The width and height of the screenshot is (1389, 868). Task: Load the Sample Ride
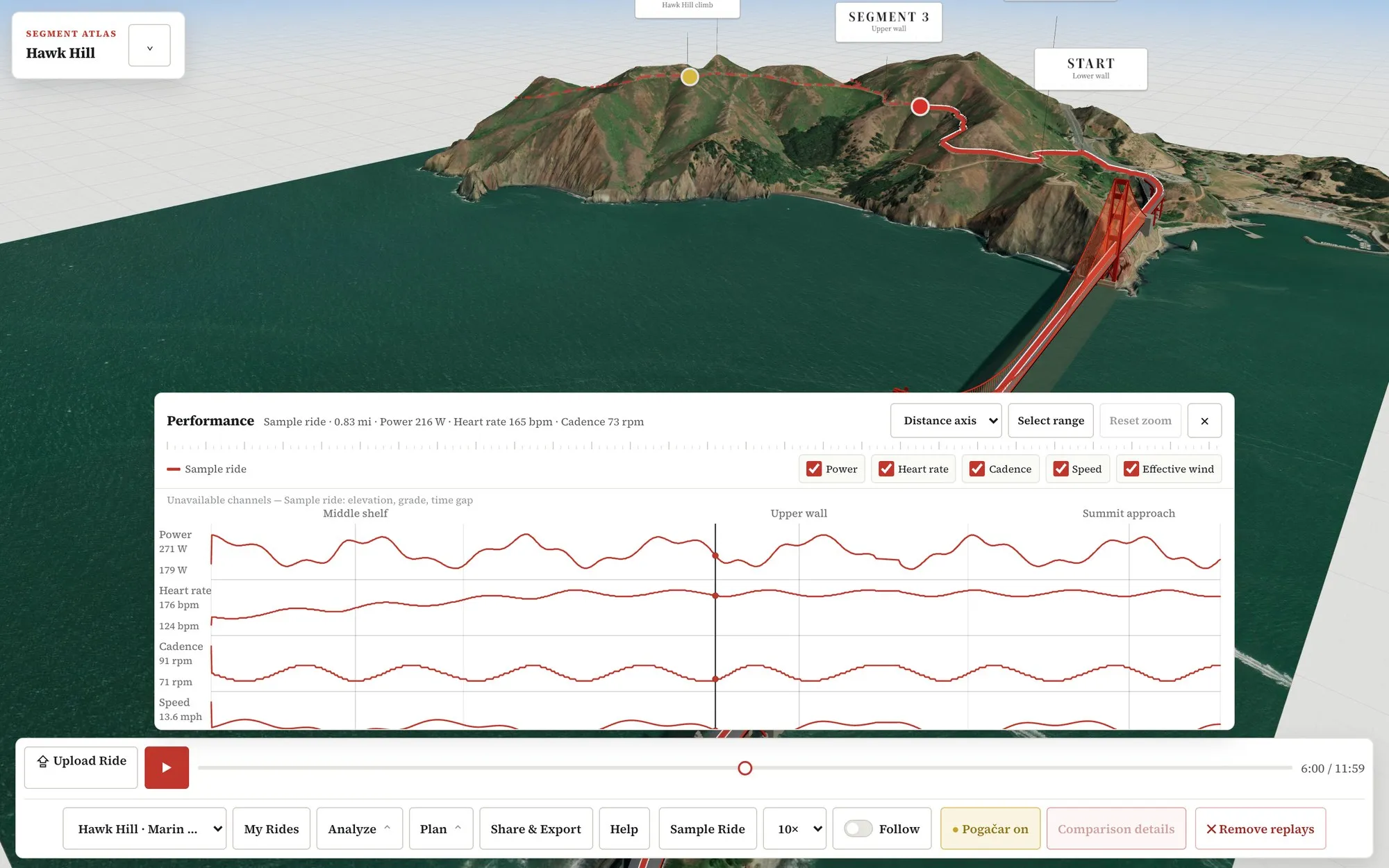(707, 828)
